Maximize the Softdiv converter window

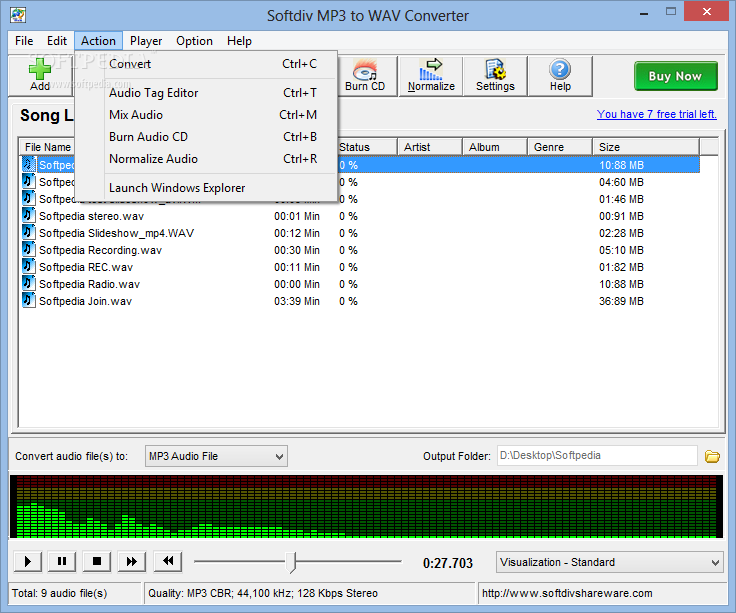tap(671, 12)
